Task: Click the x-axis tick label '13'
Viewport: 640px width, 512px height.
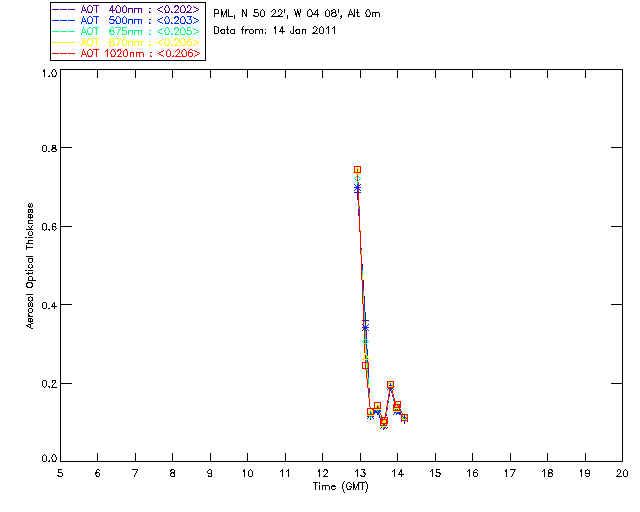Action: pos(360,473)
